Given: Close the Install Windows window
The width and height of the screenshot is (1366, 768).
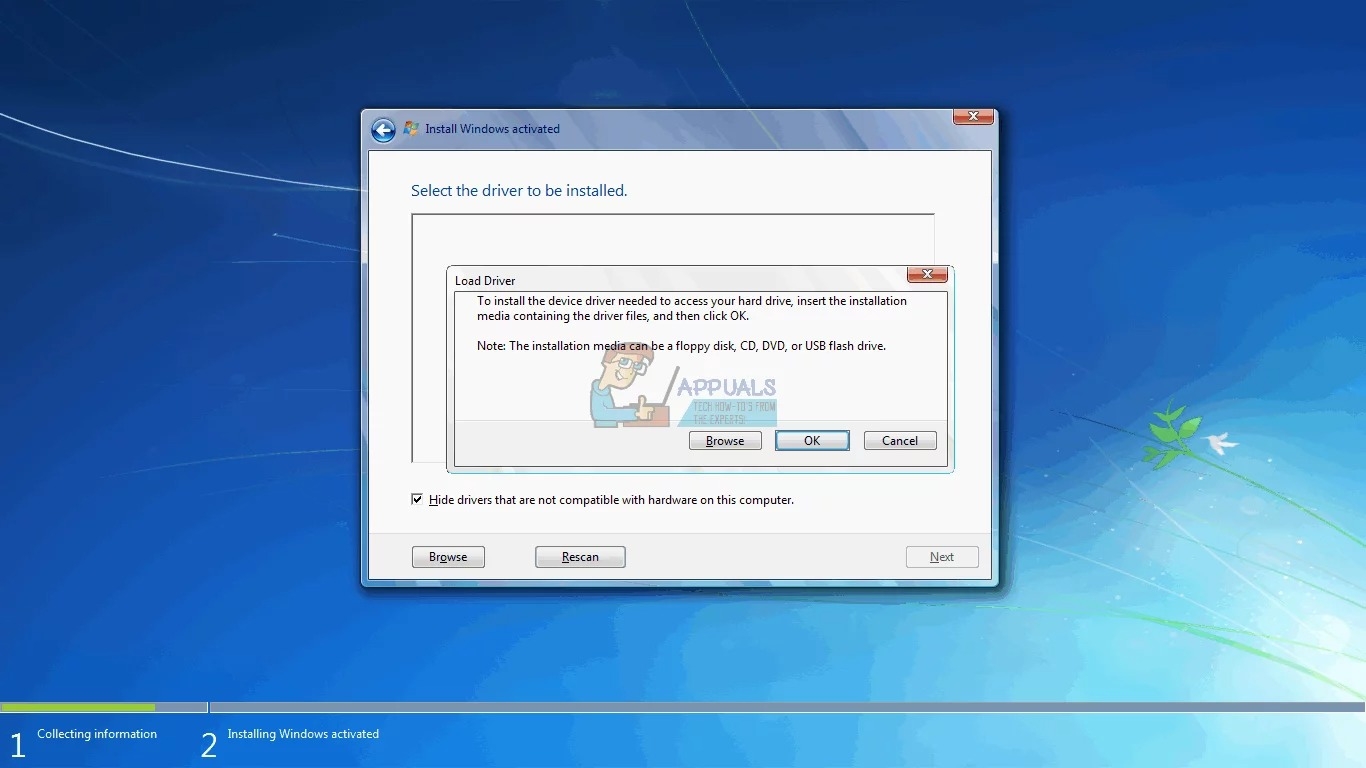Looking at the screenshot, I should point(973,117).
